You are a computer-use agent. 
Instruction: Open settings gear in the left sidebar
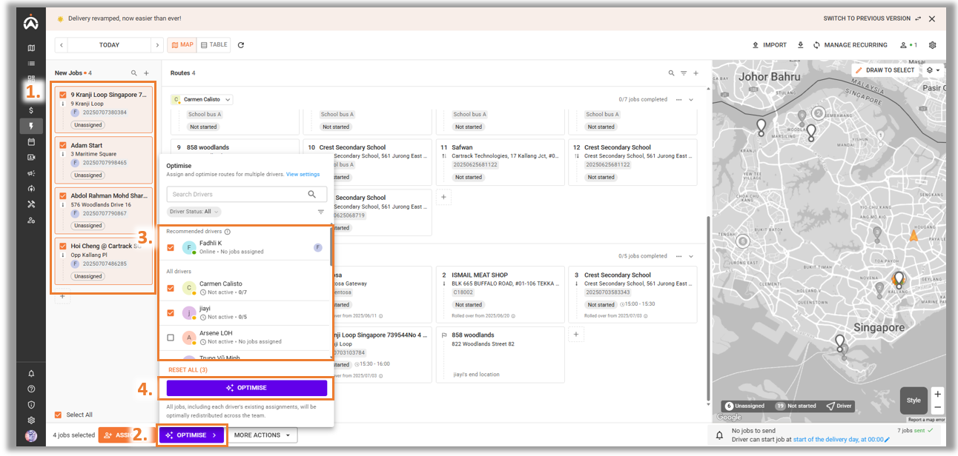point(31,421)
